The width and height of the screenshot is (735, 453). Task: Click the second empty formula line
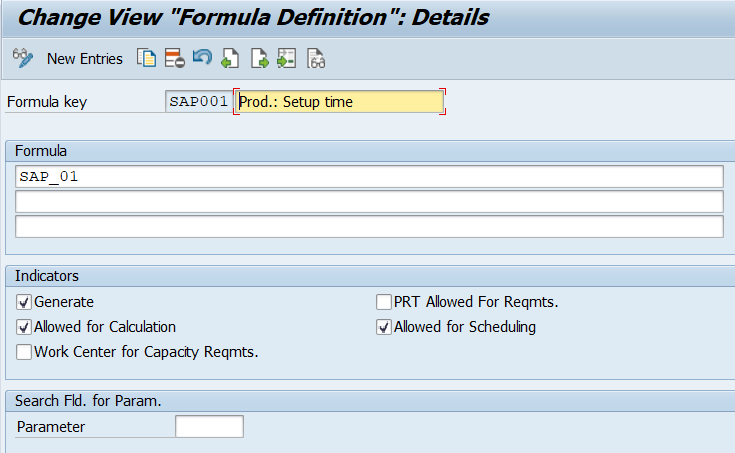(369, 201)
